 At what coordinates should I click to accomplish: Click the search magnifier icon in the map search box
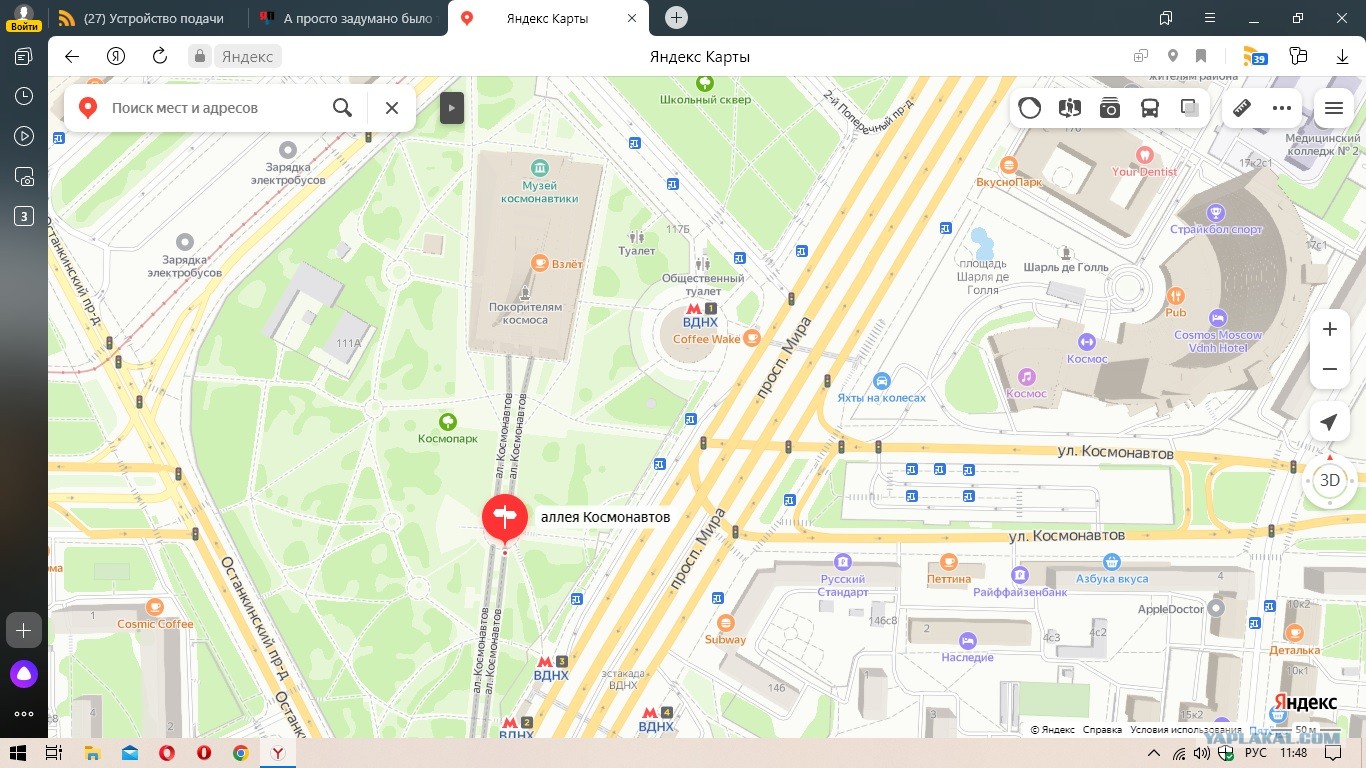click(342, 108)
